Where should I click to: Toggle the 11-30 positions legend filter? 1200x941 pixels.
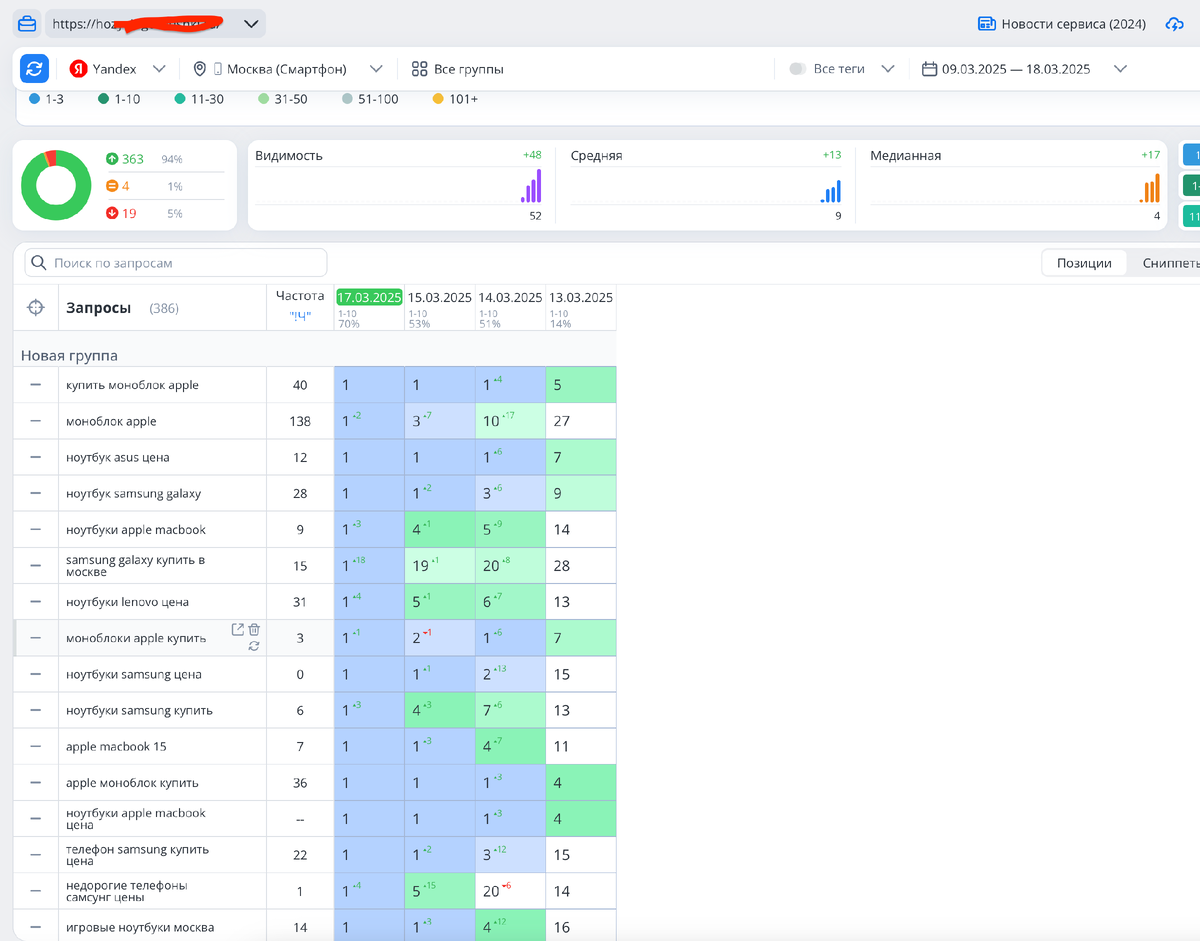[200, 99]
